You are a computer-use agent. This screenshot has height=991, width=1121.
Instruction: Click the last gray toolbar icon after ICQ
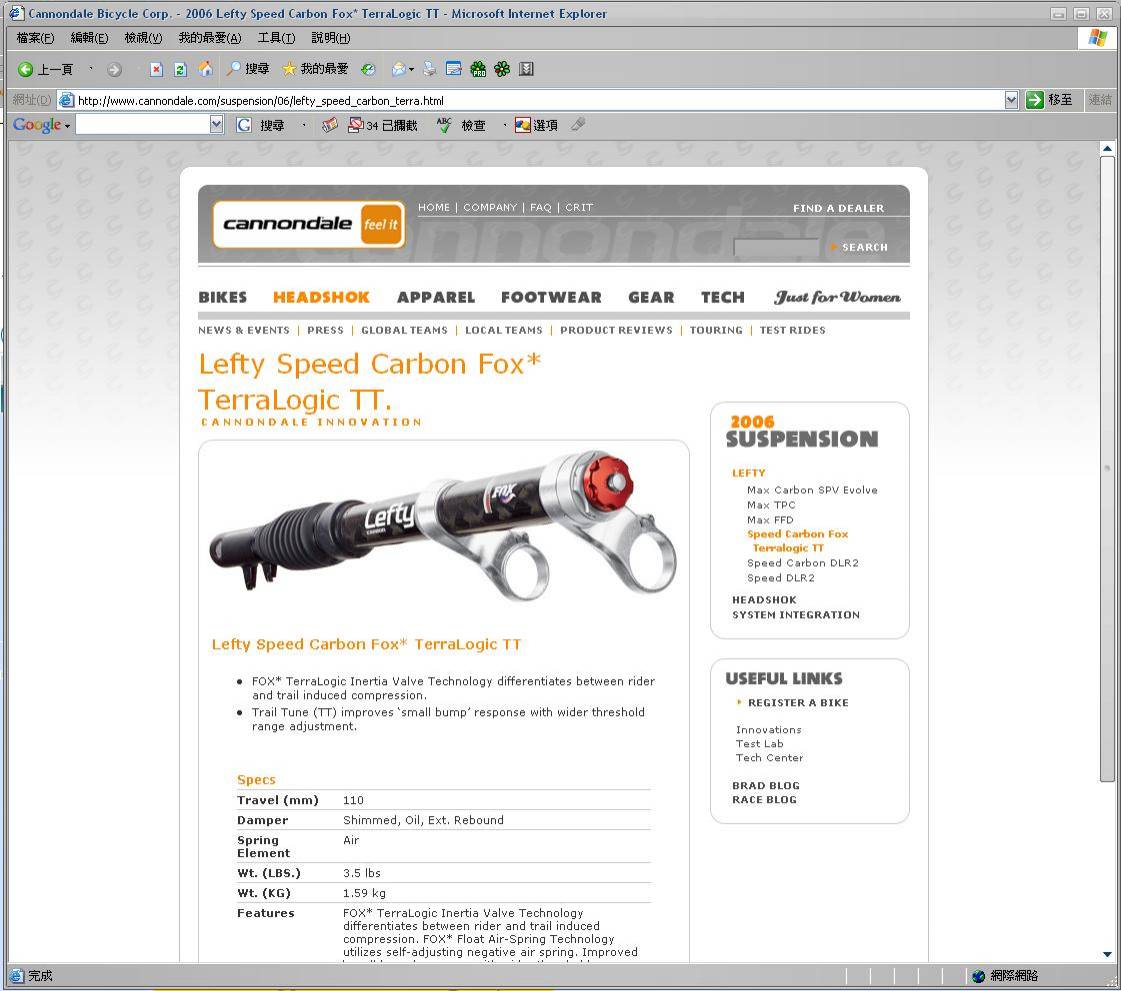(x=526, y=69)
